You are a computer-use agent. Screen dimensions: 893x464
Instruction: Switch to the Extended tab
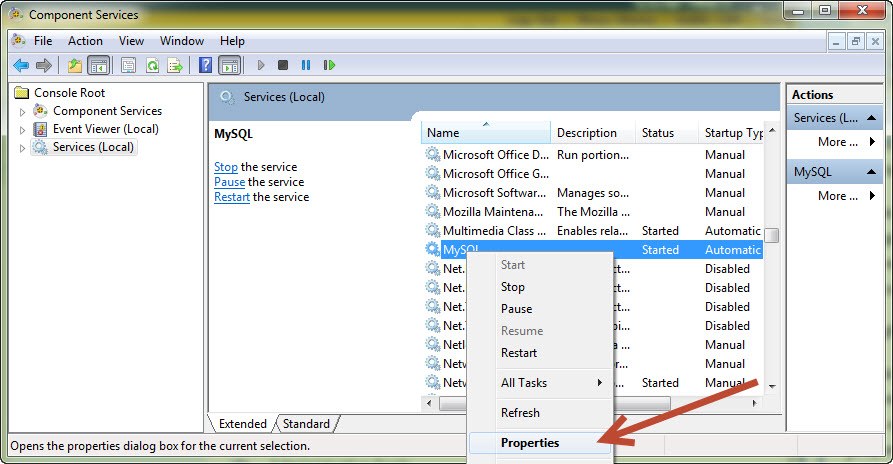coord(243,424)
